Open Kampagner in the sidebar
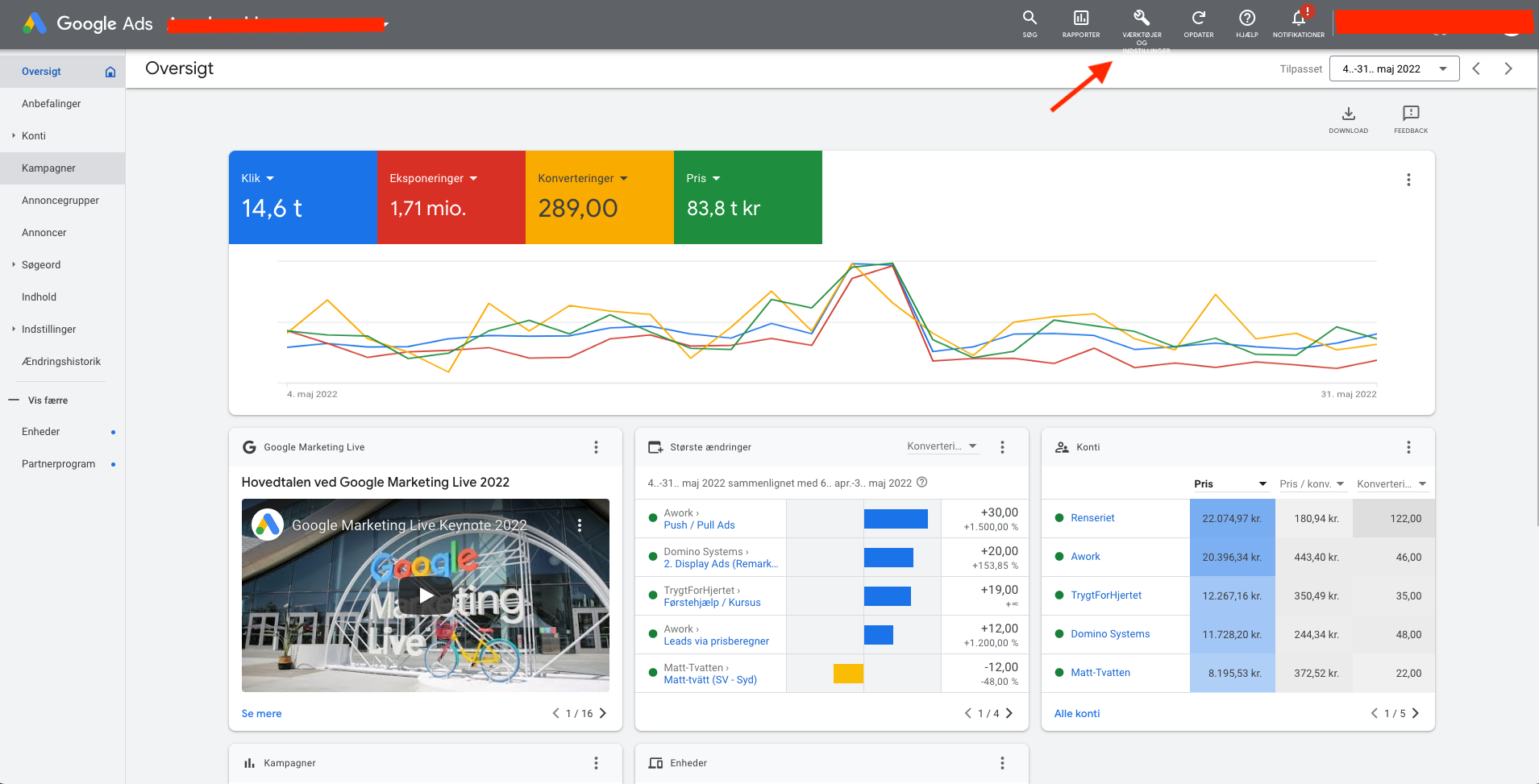The width and height of the screenshot is (1539, 784). [x=62, y=168]
